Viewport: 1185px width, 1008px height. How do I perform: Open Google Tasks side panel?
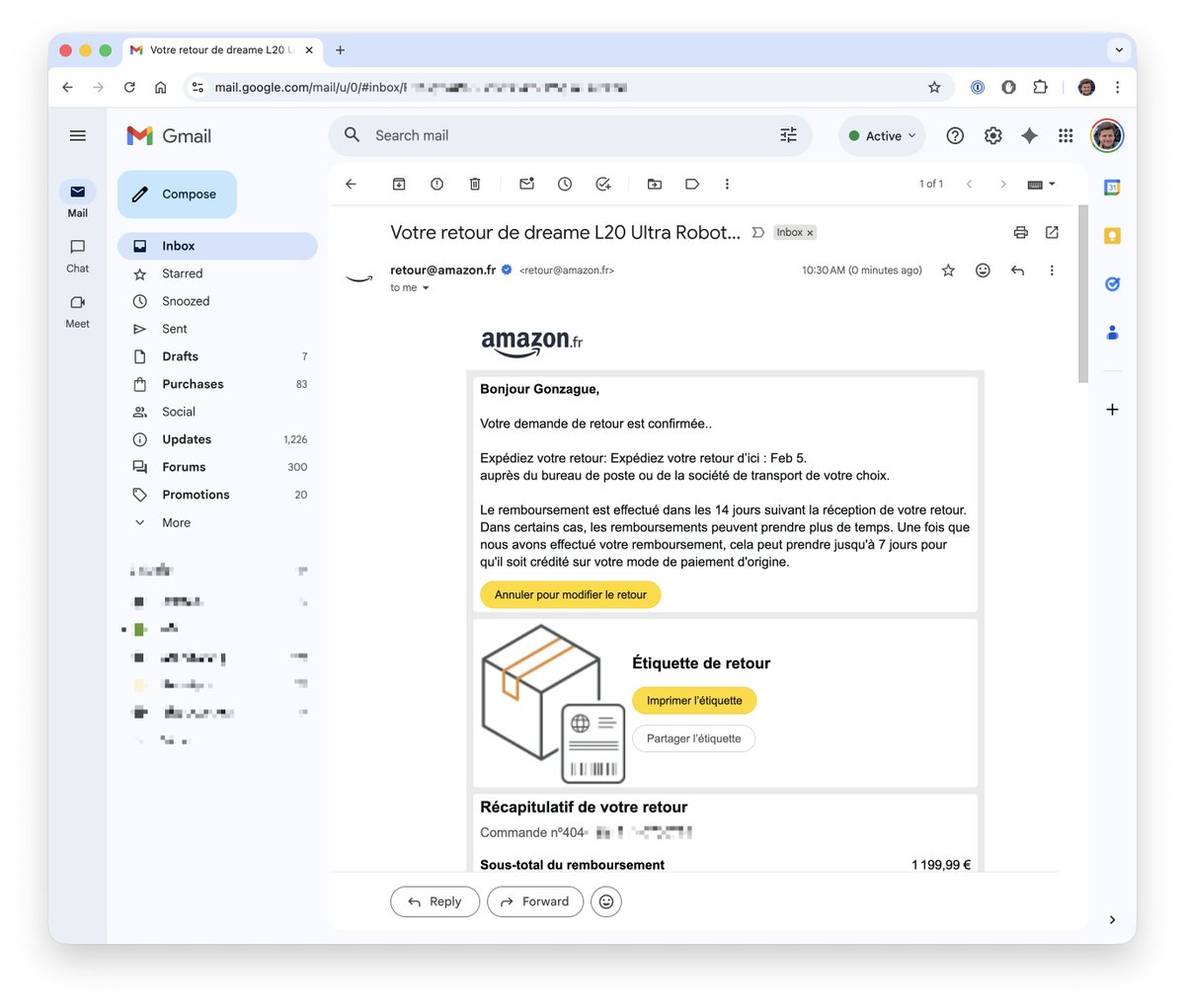coord(1112,284)
